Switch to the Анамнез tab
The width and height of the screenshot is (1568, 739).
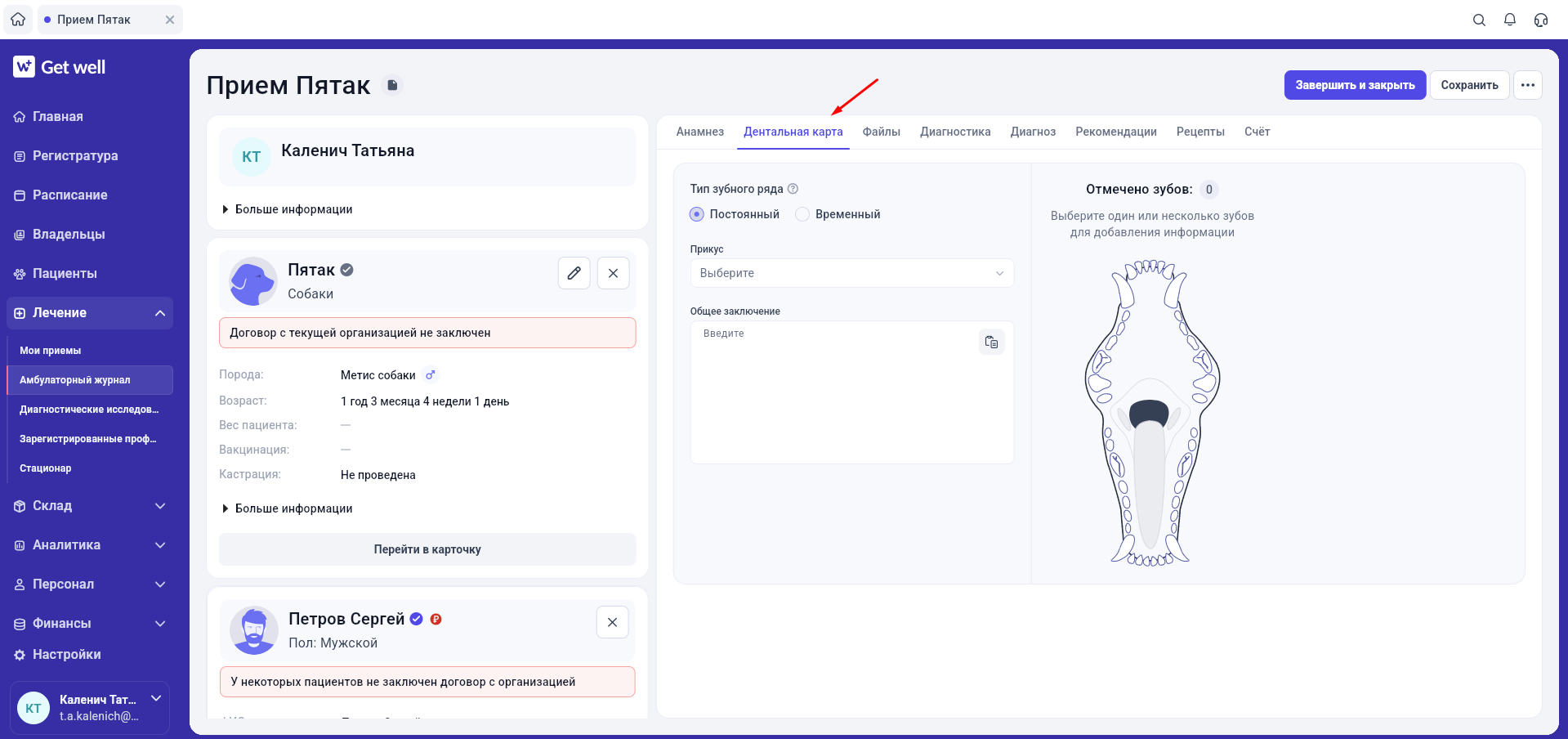(x=700, y=132)
